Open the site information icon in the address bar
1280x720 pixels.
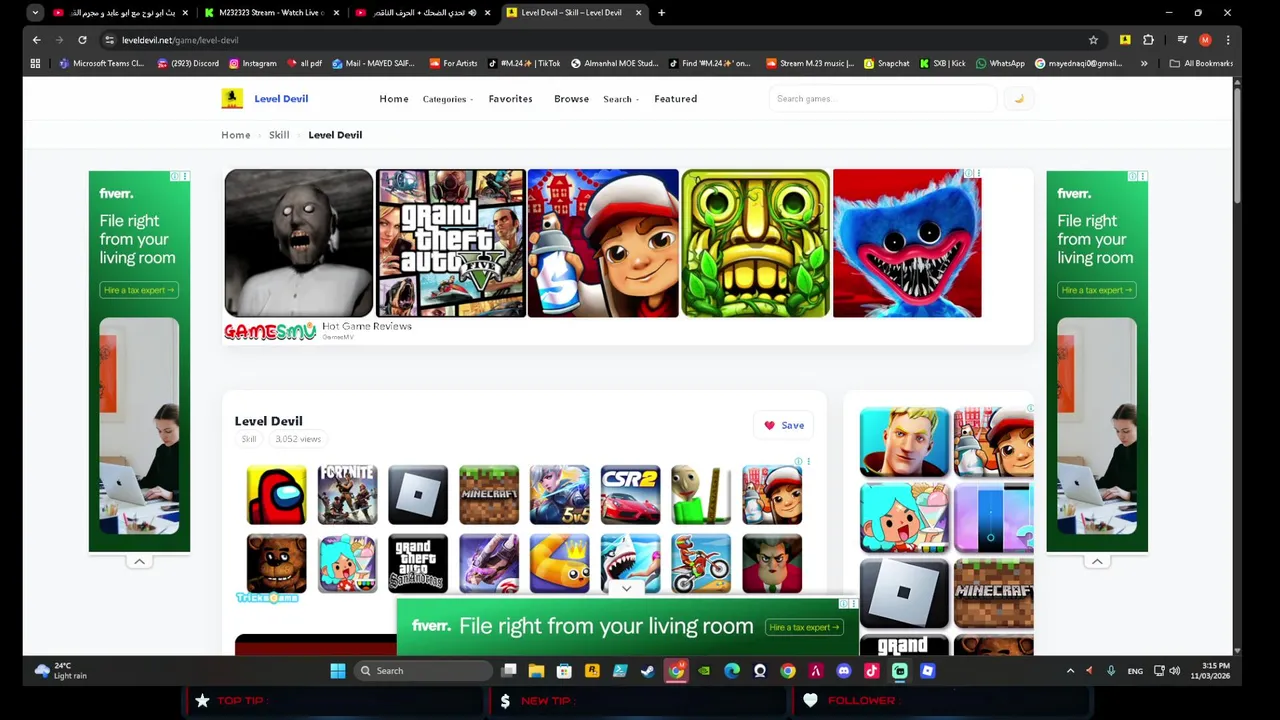(109, 40)
